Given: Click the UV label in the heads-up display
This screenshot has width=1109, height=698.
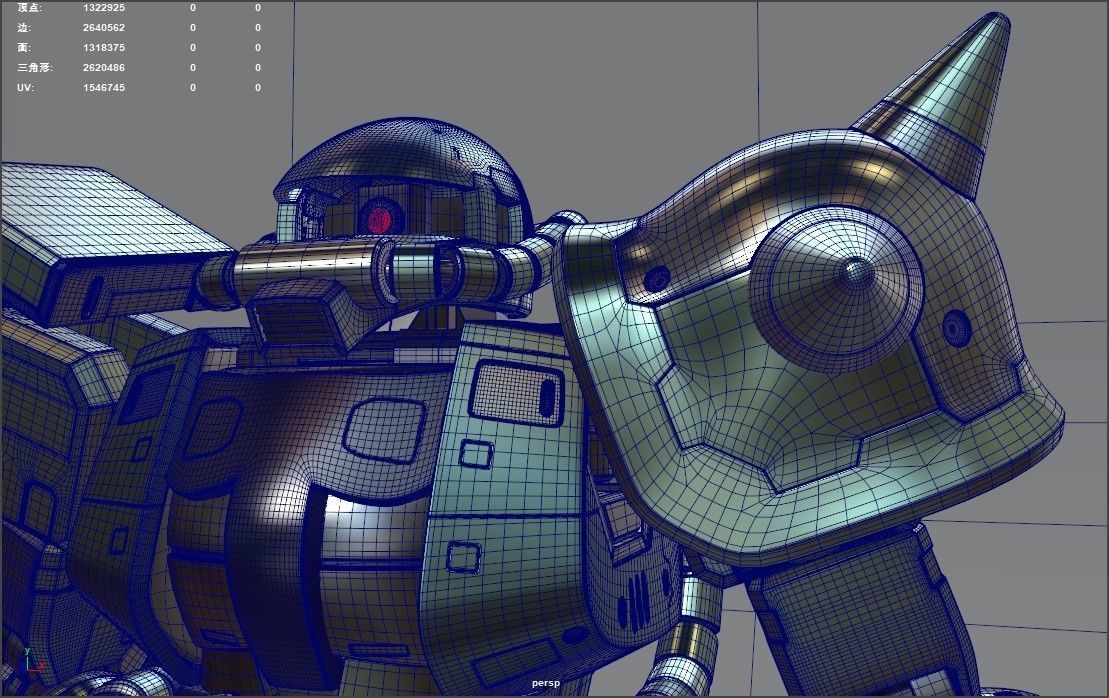Looking at the screenshot, I should 25,88.
